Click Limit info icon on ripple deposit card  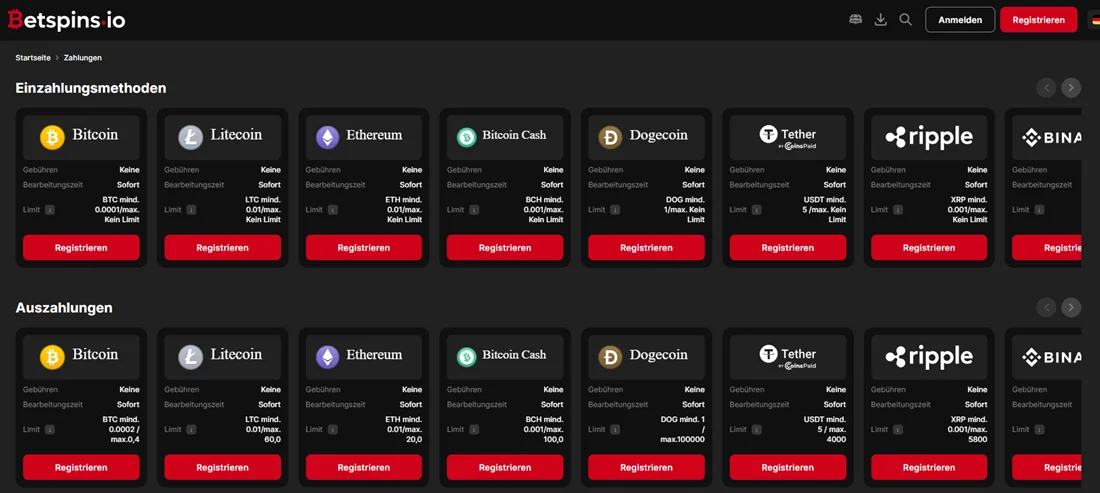898,210
